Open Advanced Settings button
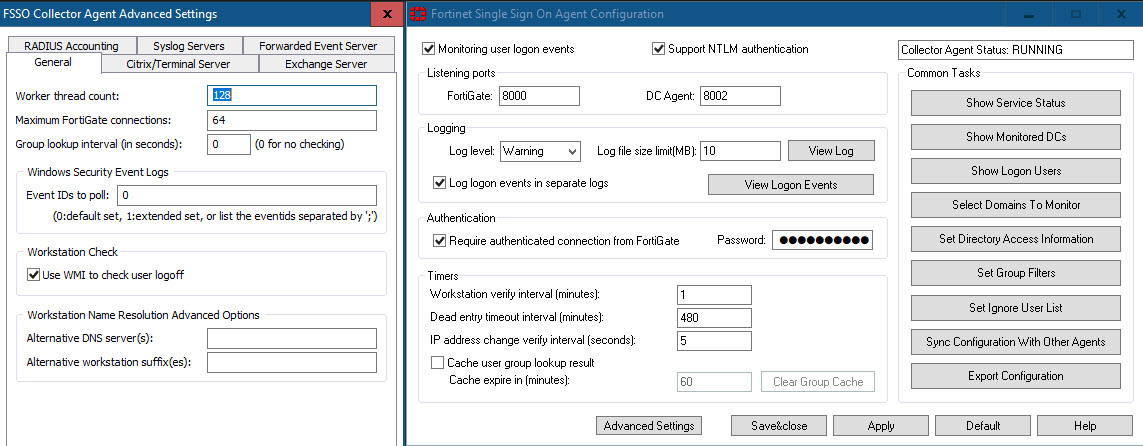Image resolution: width=1143 pixels, height=446 pixels. [x=649, y=426]
